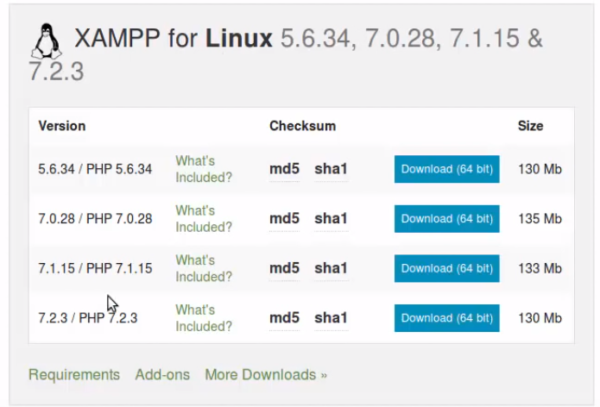The height and width of the screenshot is (407, 600).
Task: Show md5 checksum for 5.6.34
Action: [284, 169]
